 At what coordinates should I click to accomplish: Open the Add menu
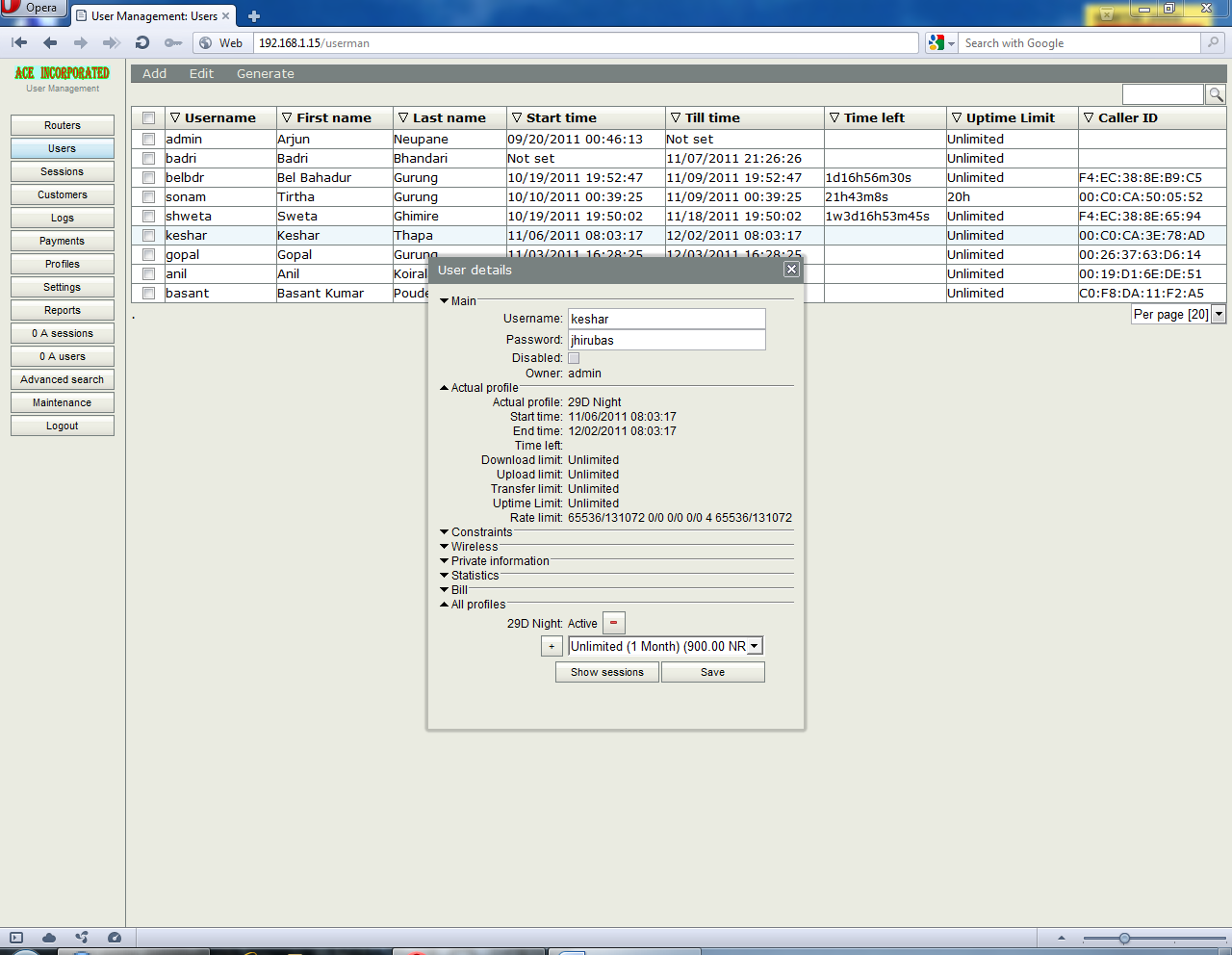coord(154,73)
